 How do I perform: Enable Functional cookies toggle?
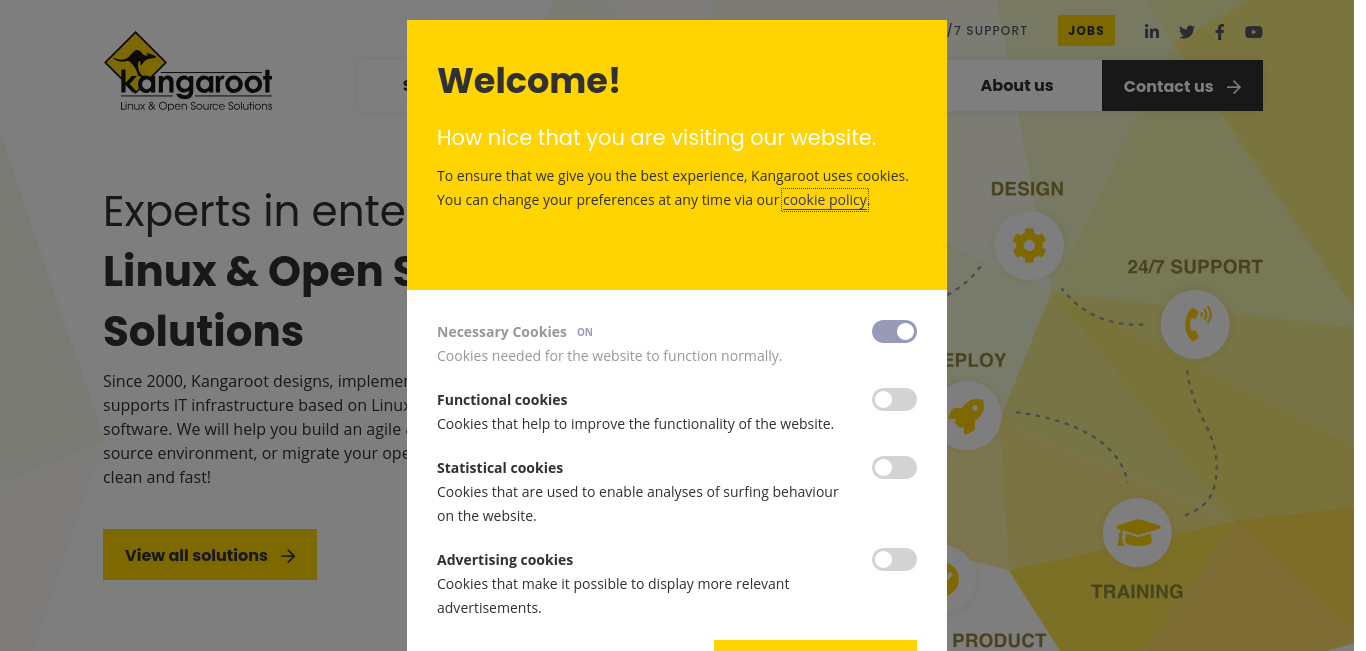(894, 400)
